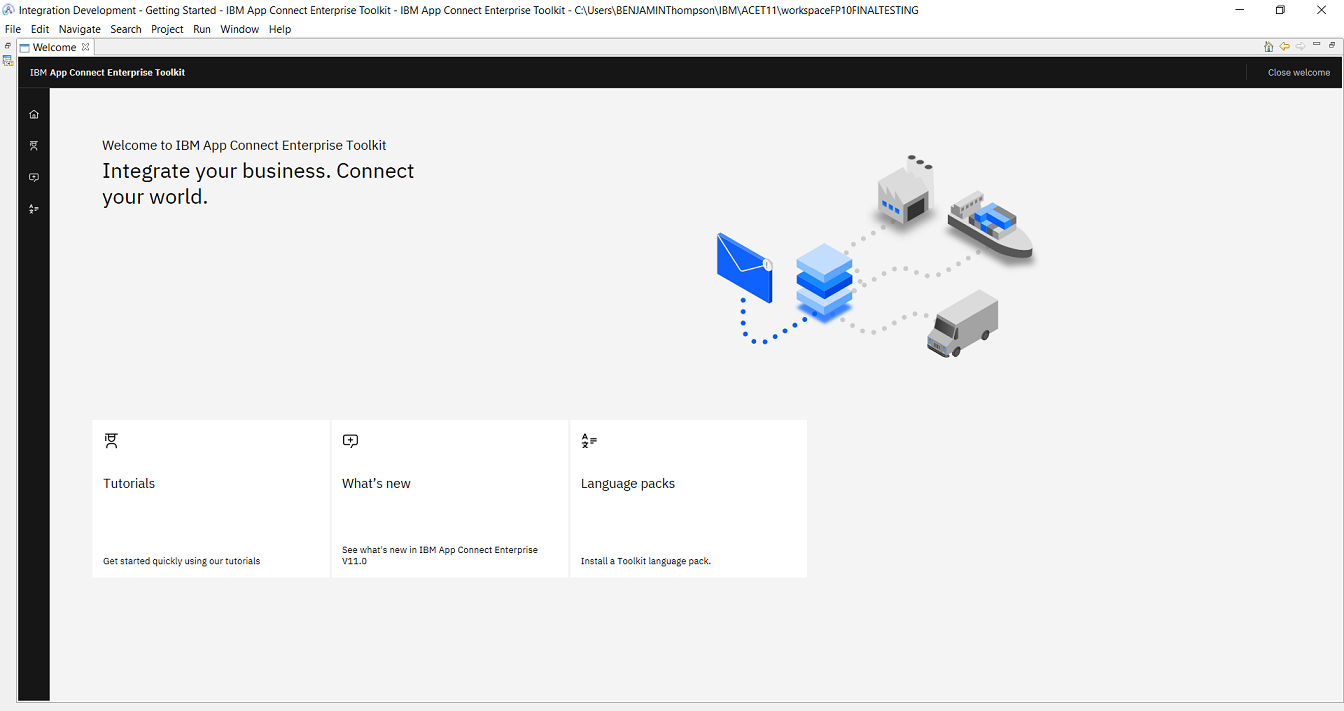
Task: Open the Search menu
Action: (x=126, y=29)
